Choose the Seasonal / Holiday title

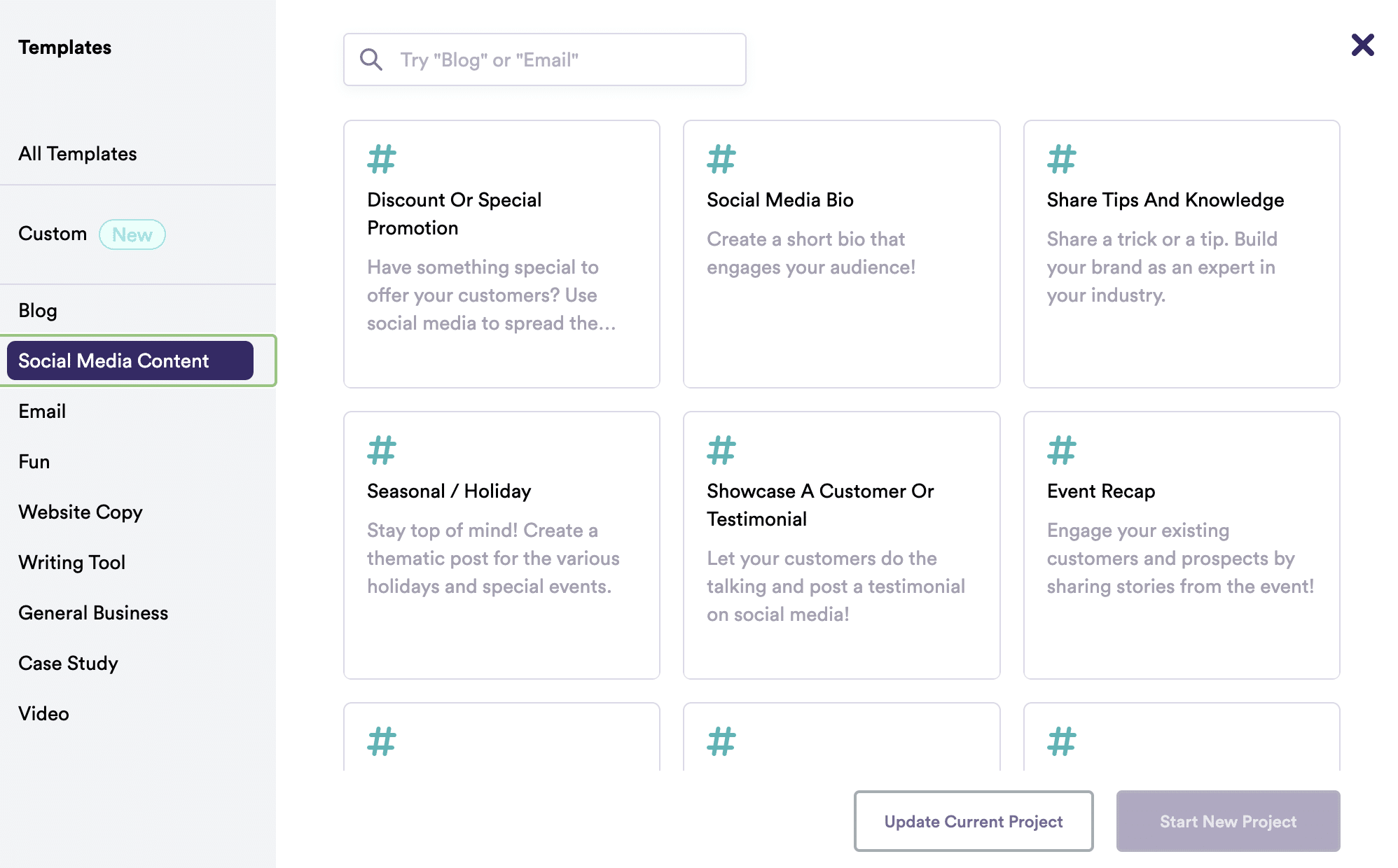tap(449, 491)
